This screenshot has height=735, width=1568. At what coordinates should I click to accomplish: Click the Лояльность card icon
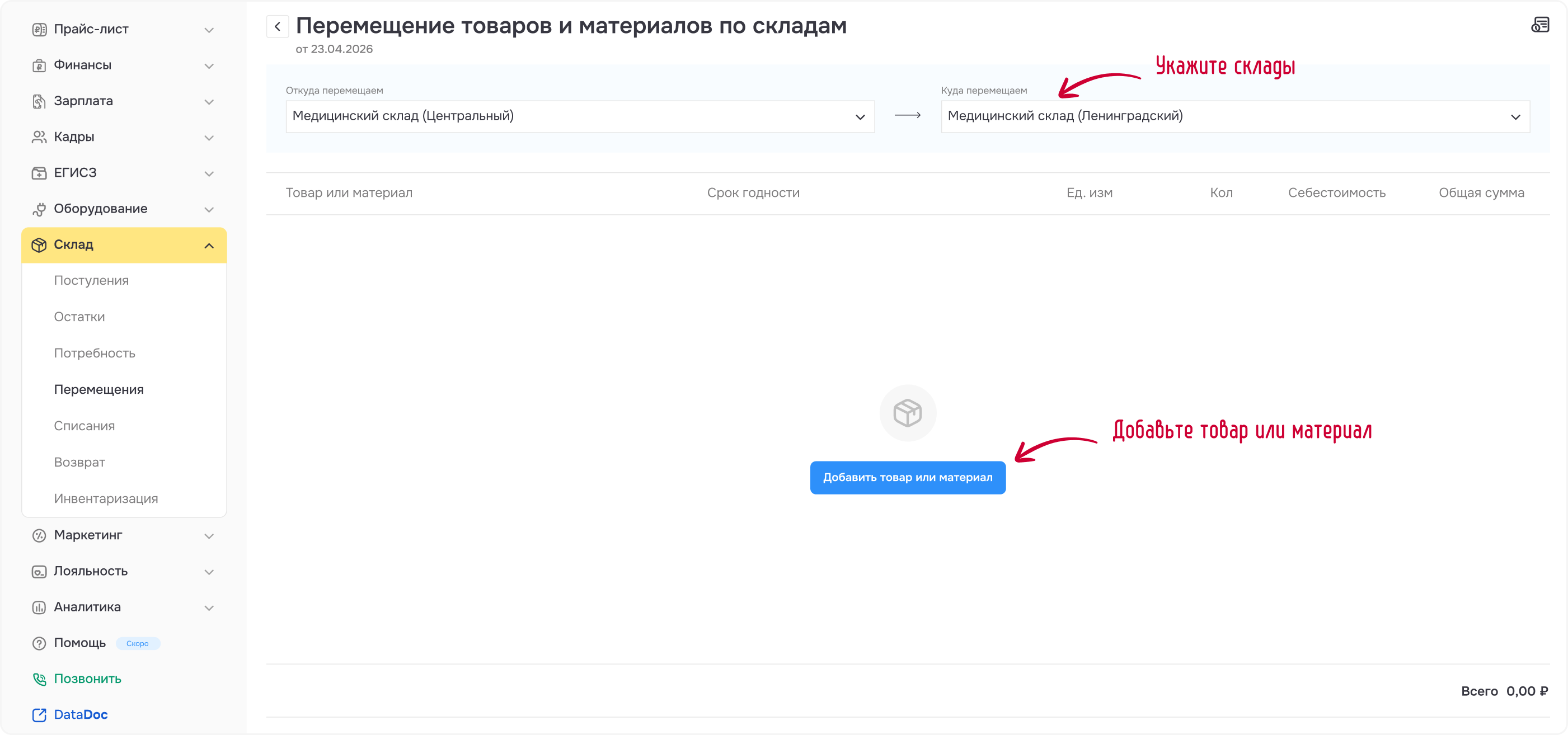(39, 571)
